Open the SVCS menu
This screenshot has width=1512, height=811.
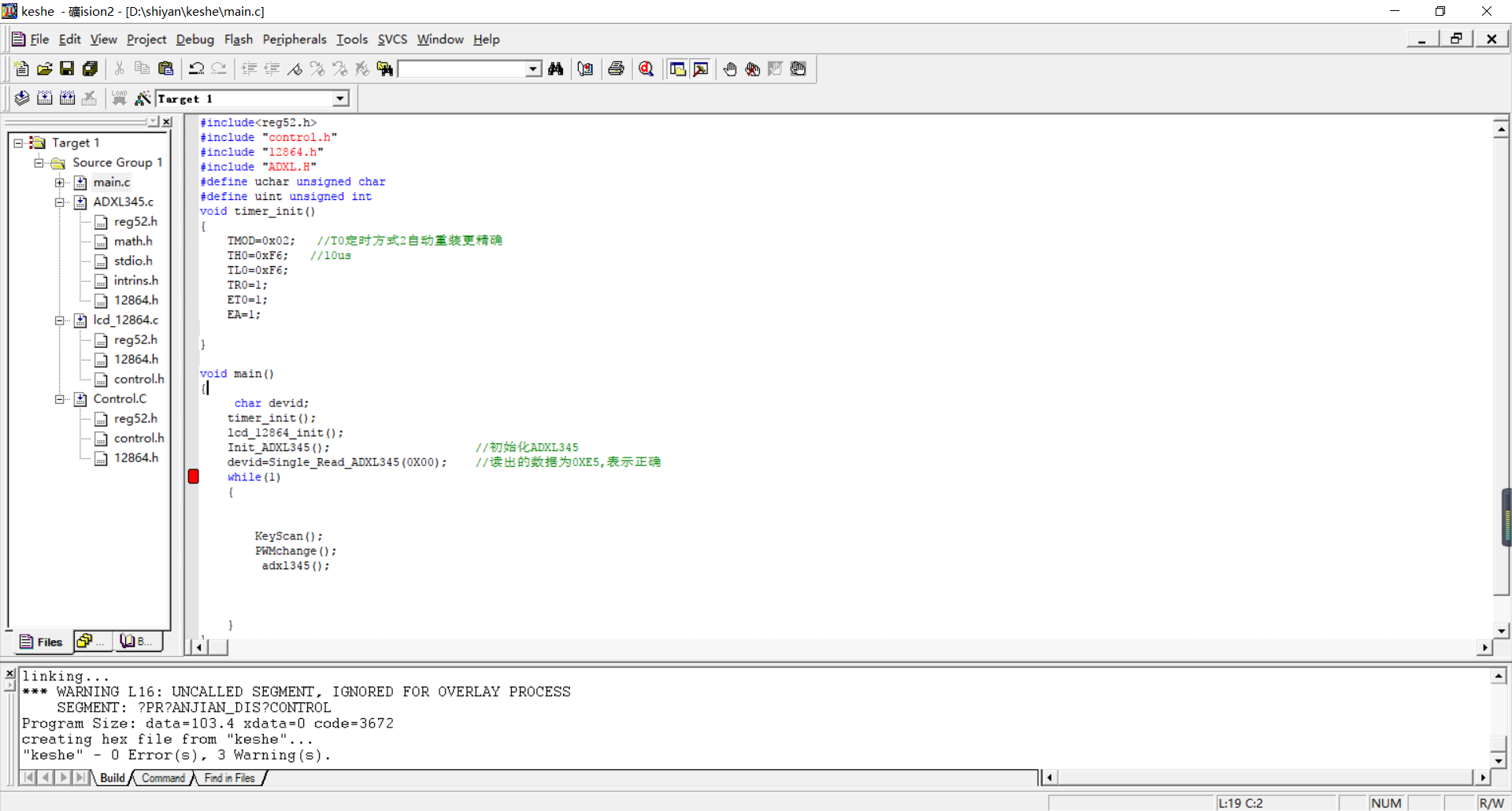(392, 39)
